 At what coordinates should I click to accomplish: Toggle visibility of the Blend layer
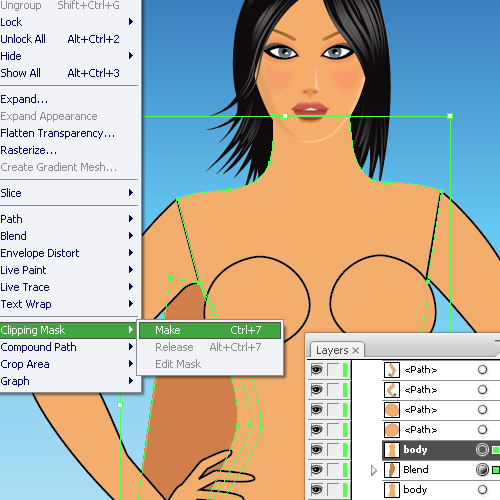pos(316,470)
